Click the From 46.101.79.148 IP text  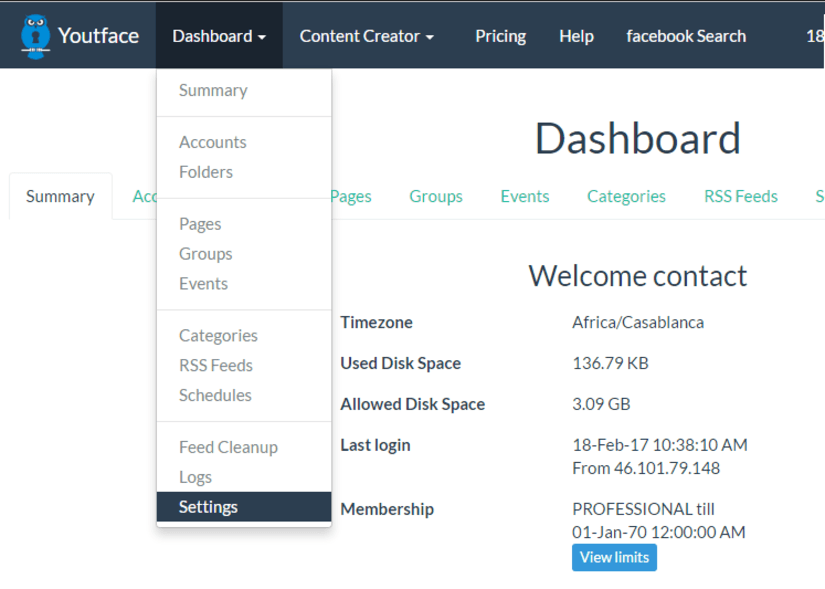point(646,468)
